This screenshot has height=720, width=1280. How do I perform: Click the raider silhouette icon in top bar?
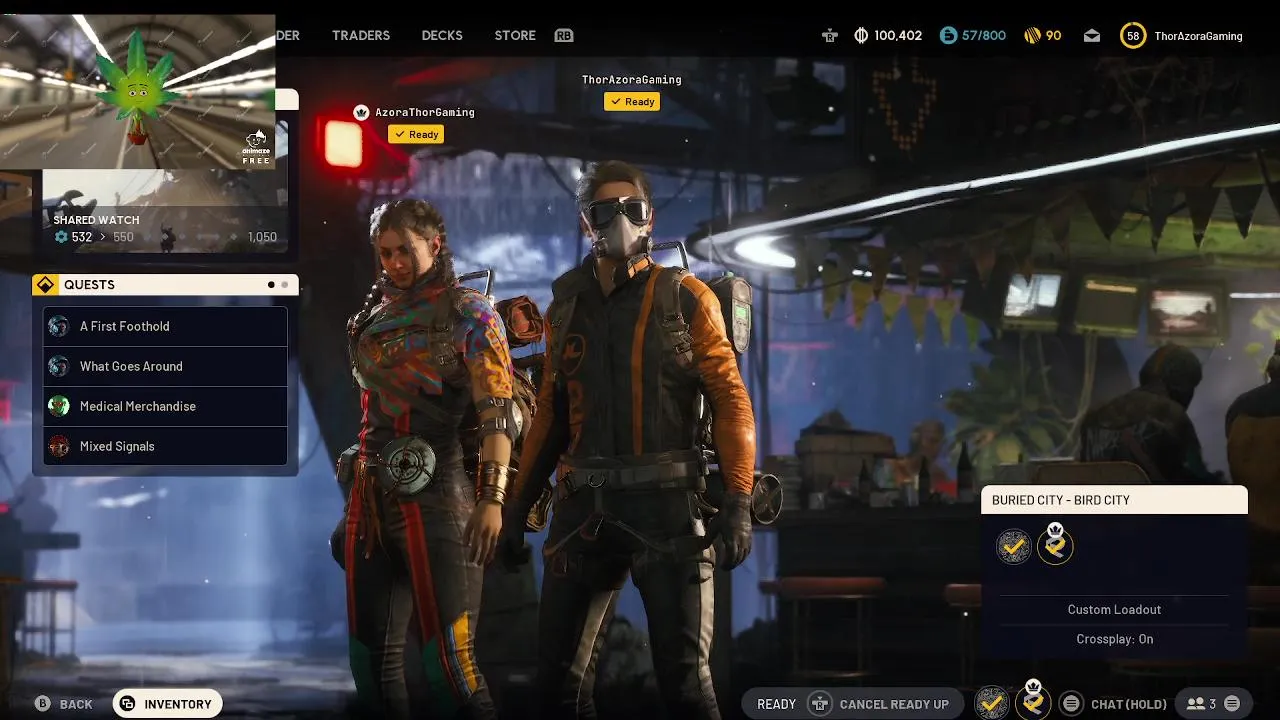pos(830,36)
